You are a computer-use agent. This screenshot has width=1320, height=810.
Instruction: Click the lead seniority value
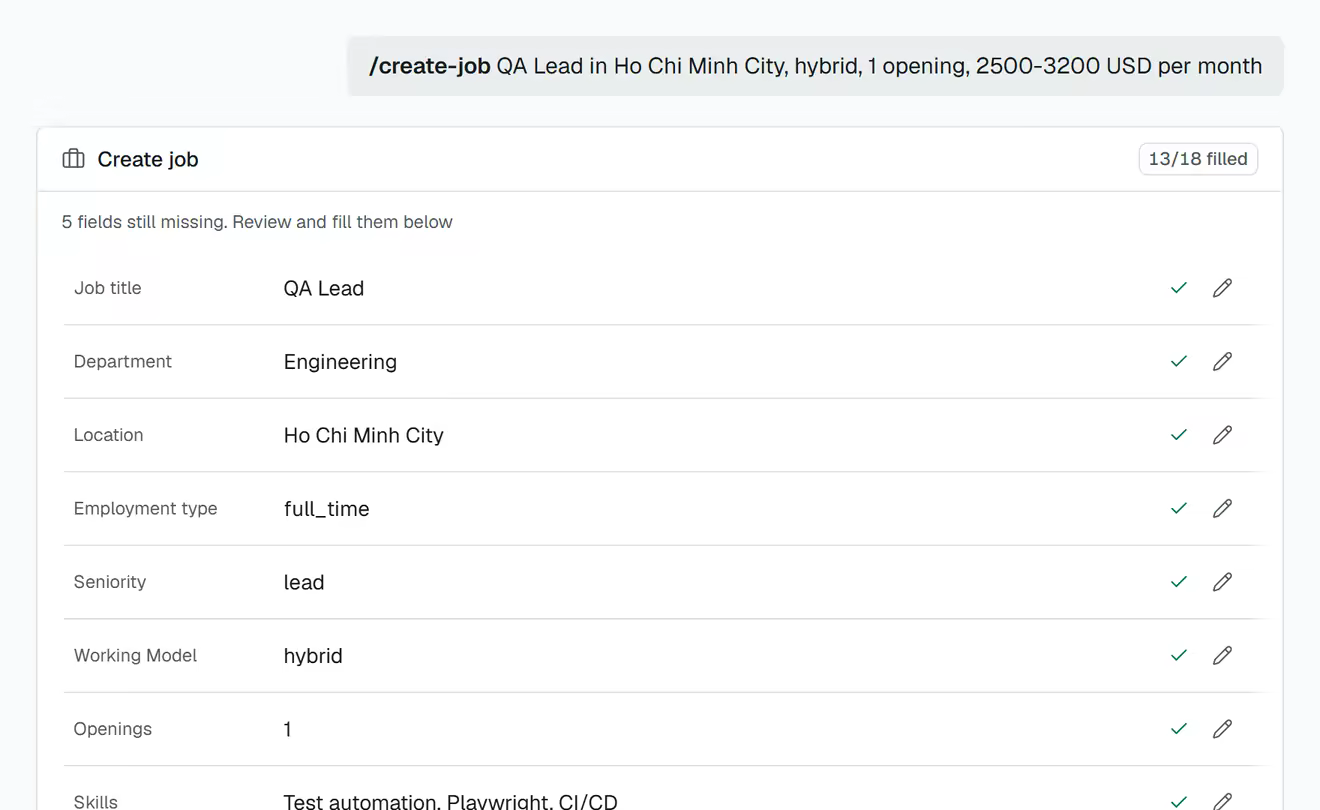pyautogui.click(x=304, y=582)
